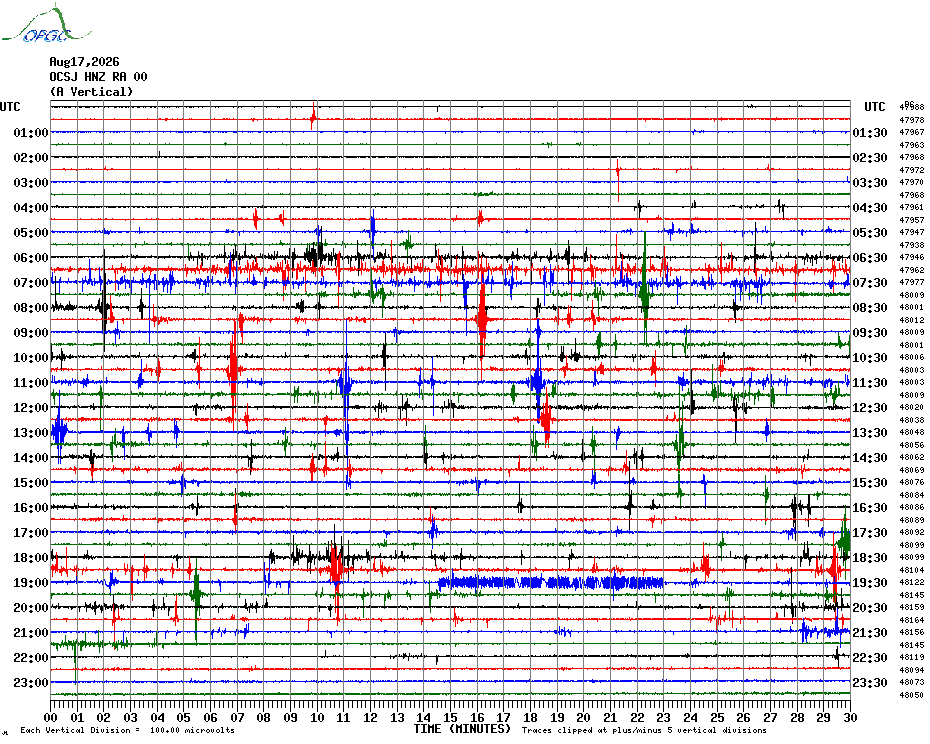
Task: Click the 05:30 time label
Action: [x=870, y=233]
